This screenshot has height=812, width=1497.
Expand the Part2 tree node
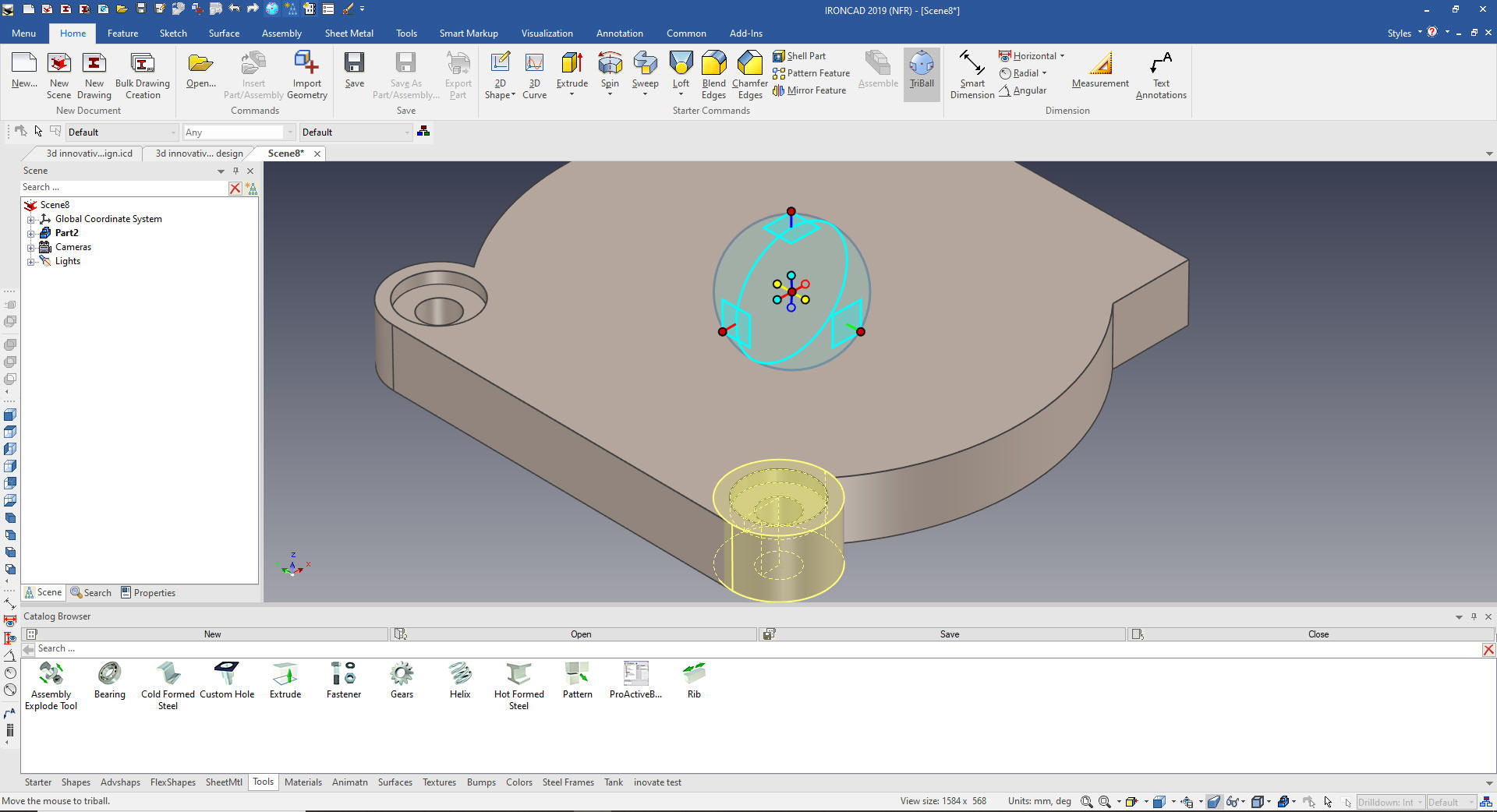coord(31,233)
